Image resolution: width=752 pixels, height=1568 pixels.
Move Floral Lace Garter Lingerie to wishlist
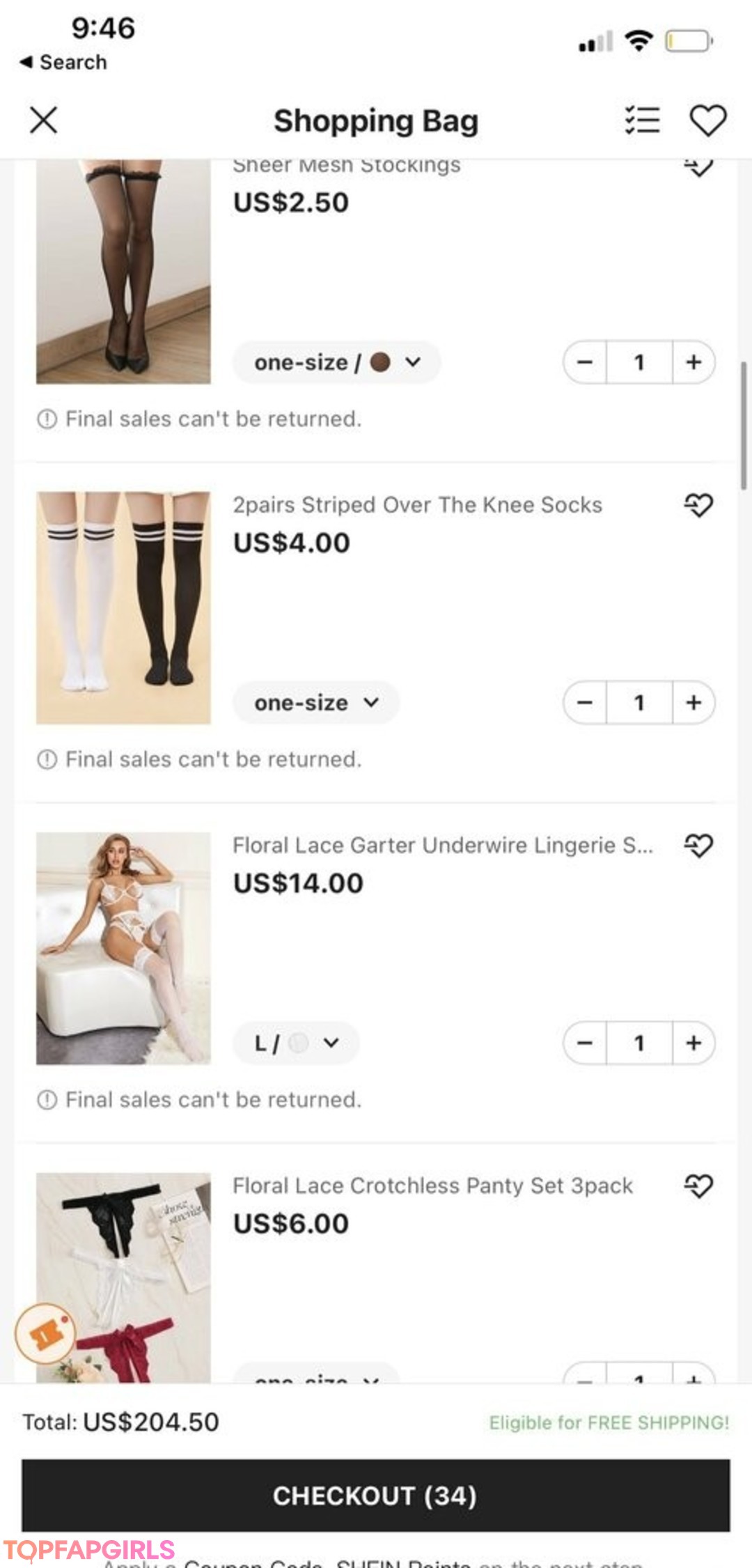[698, 846]
